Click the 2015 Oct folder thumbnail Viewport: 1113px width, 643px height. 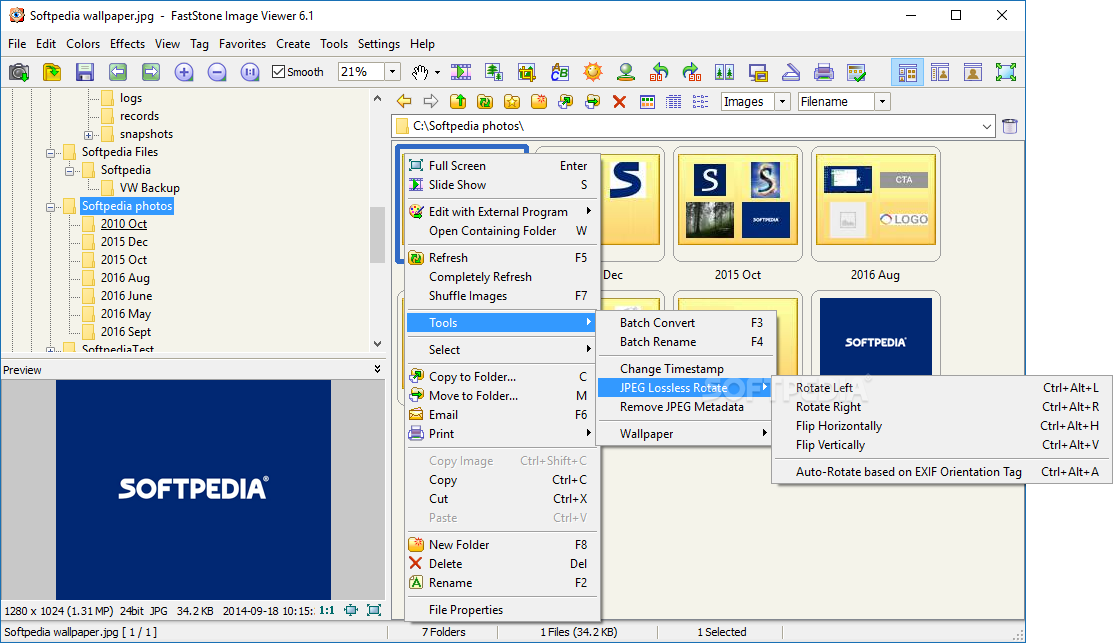pos(738,205)
